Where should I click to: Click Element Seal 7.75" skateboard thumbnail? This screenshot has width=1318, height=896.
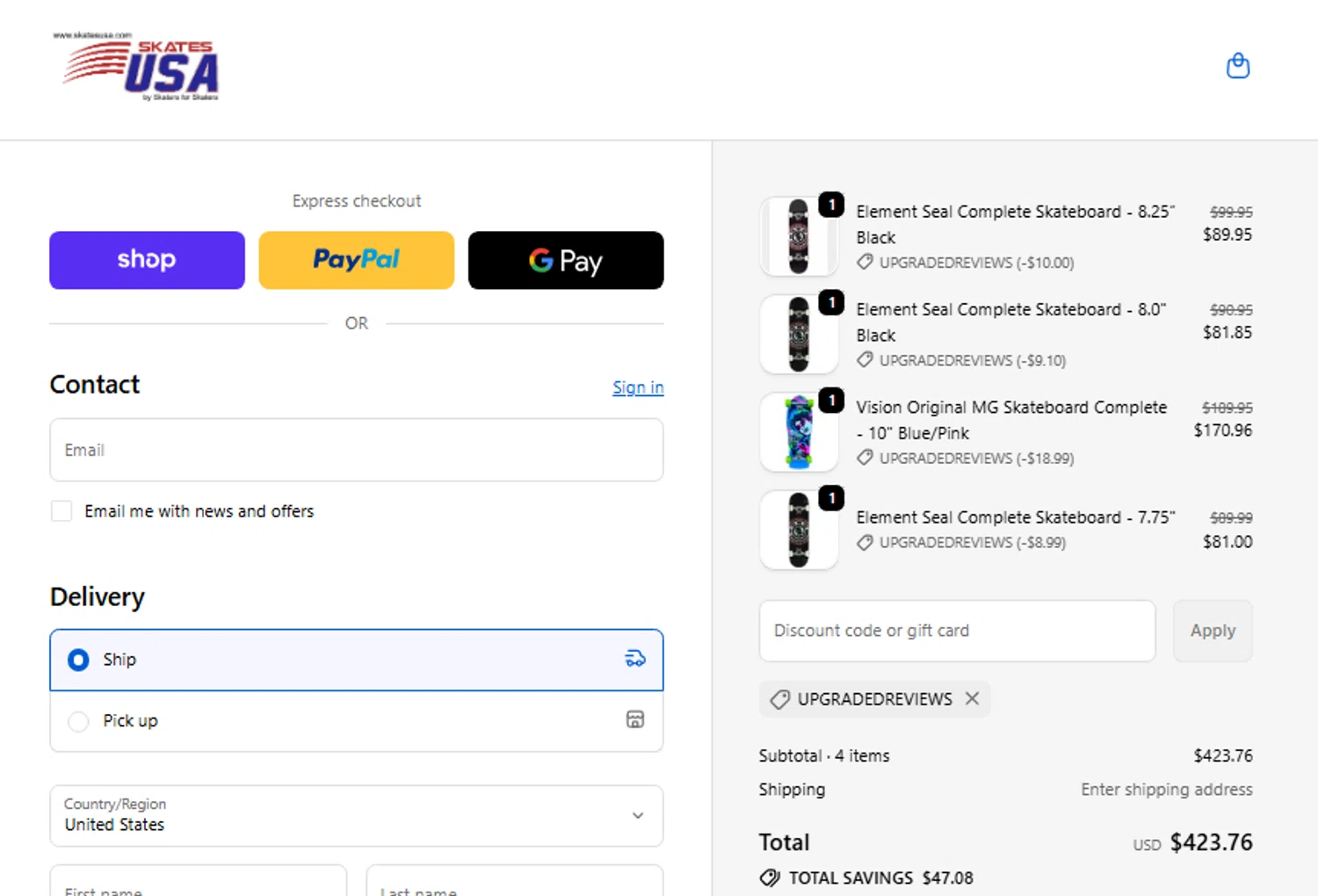click(x=799, y=530)
